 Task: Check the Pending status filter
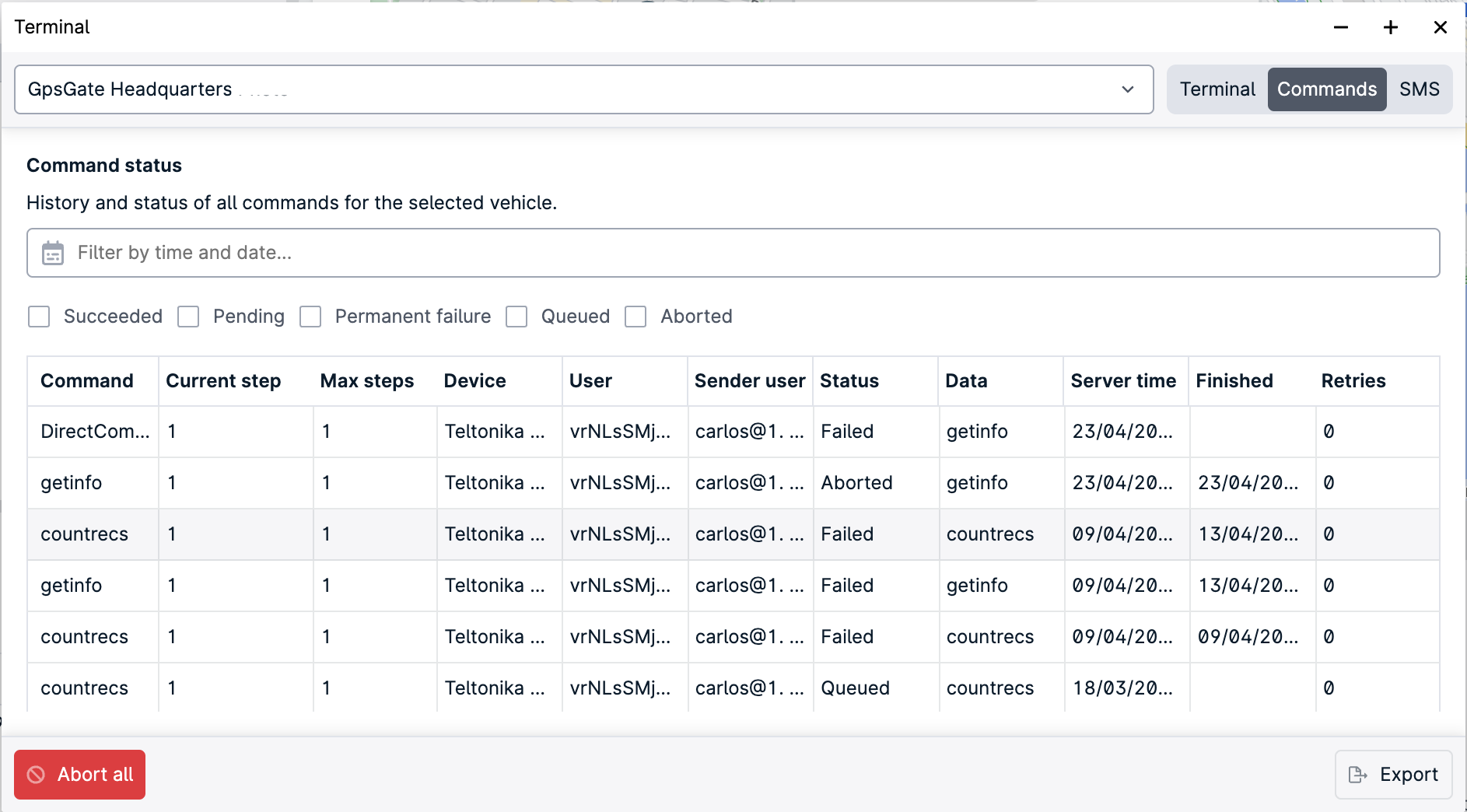tap(188, 317)
